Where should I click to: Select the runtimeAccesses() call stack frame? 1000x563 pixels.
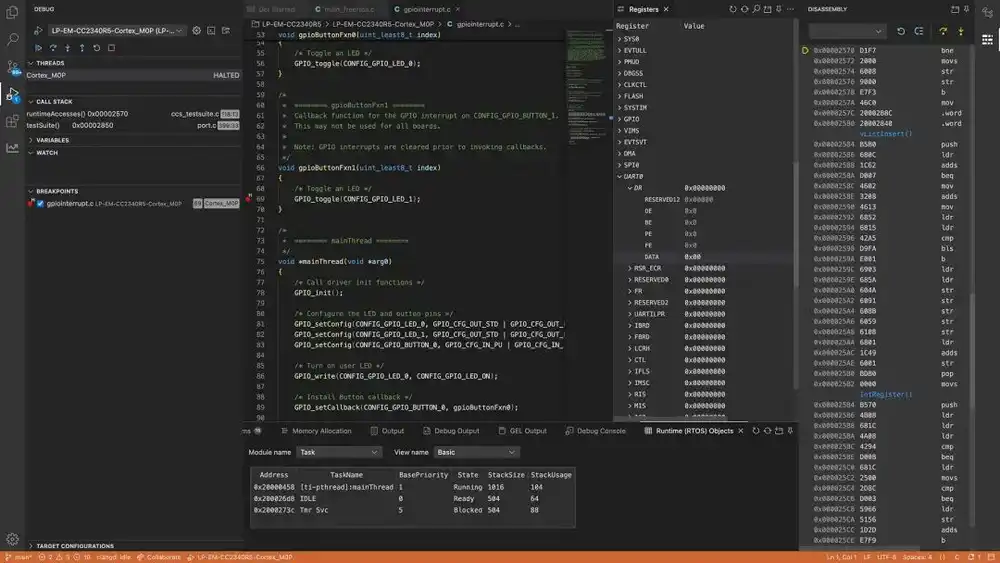point(133,113)
